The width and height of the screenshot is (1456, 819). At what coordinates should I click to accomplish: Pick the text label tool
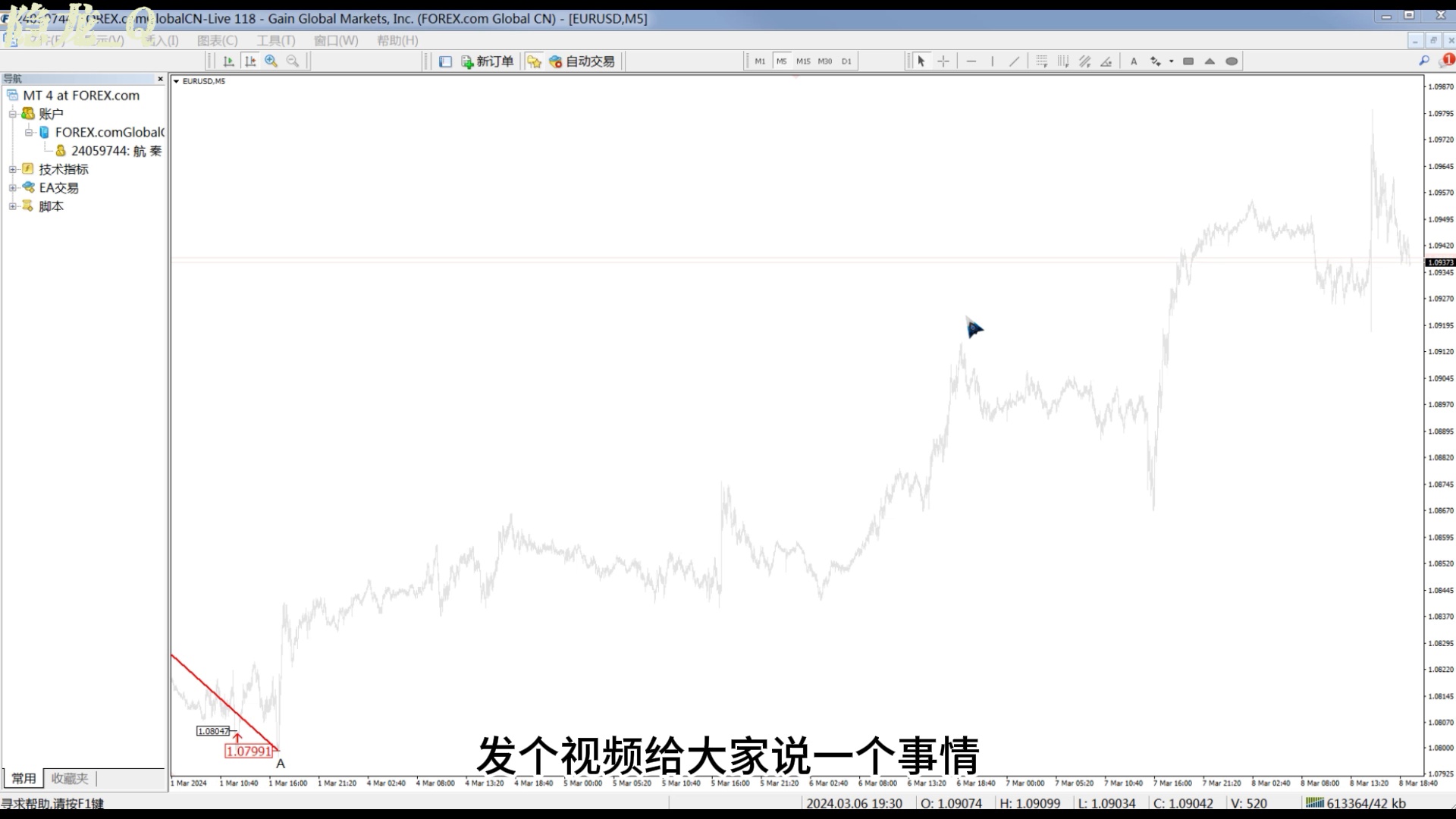click(1134, 61)
